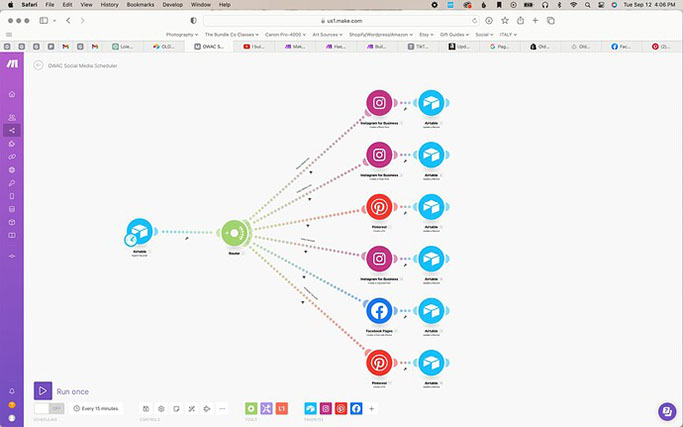Open the File menu
This screenshot has width=683, height=427.
click(x=50, y=5)
